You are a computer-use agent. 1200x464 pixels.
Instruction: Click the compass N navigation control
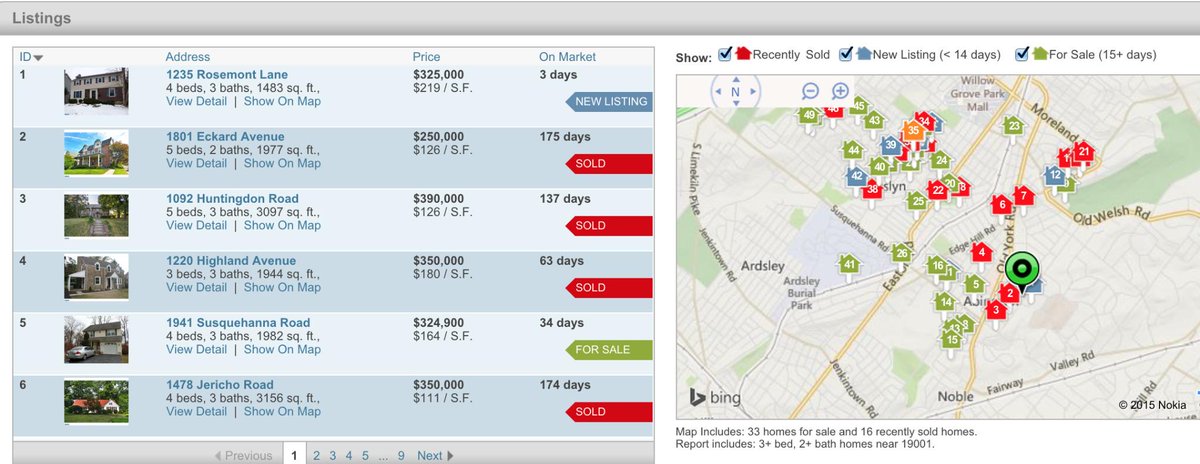pyautogui.click(x=735, y=92)
